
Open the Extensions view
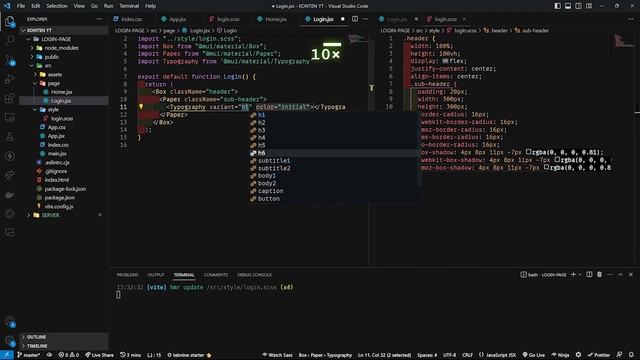[10, 98]
